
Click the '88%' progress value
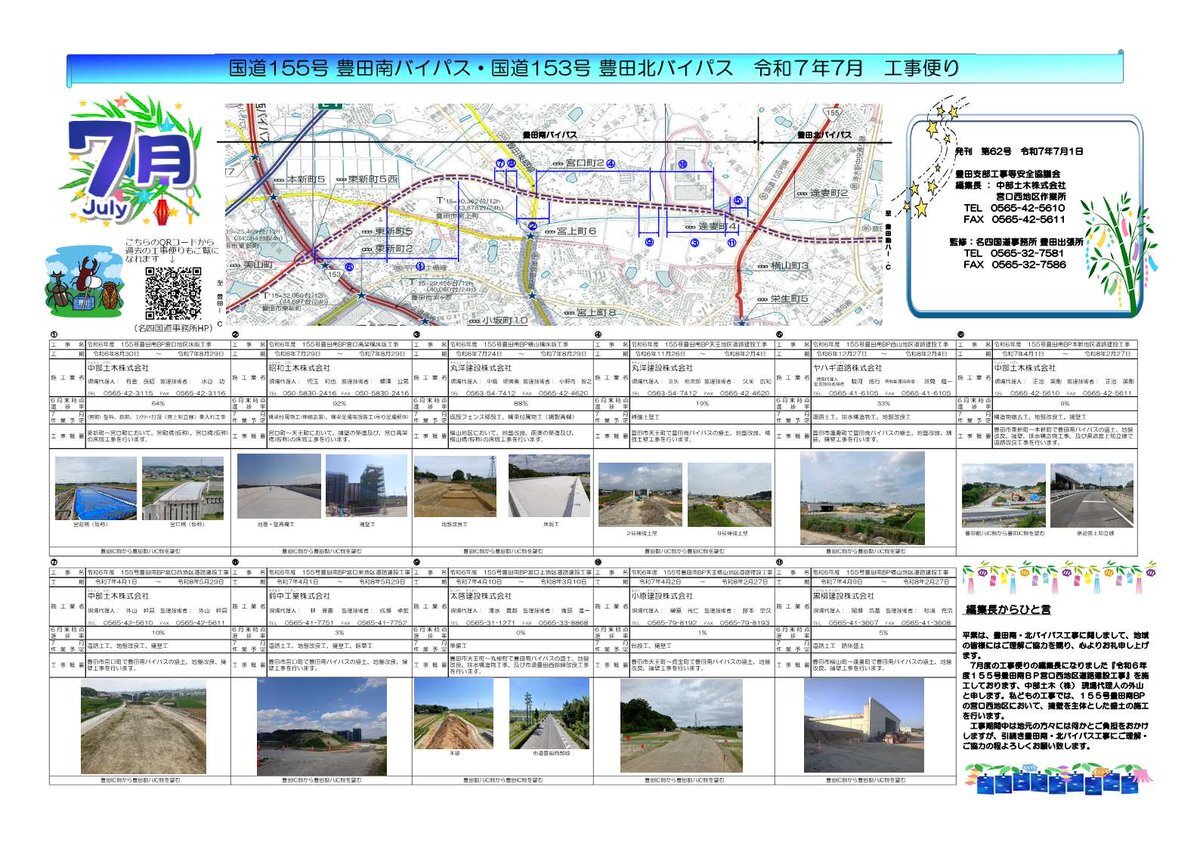[520, 403]
